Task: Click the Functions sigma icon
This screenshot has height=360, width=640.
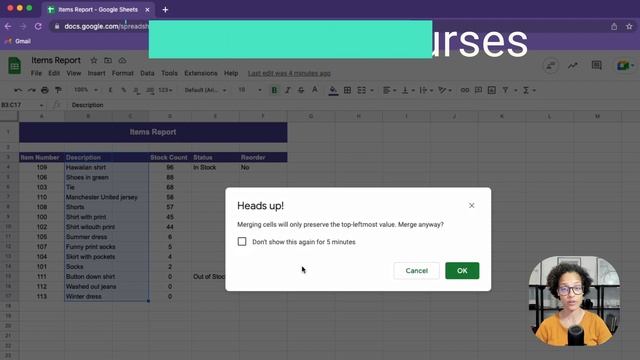Action: click(526, 90)
